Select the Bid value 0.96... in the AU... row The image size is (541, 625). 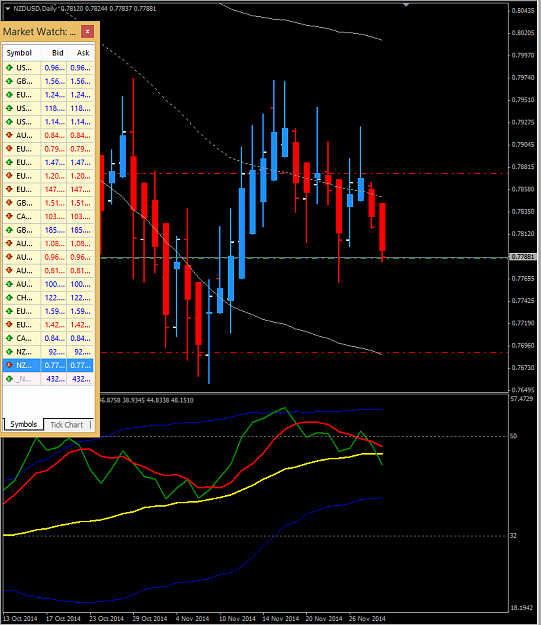point(54,257)
